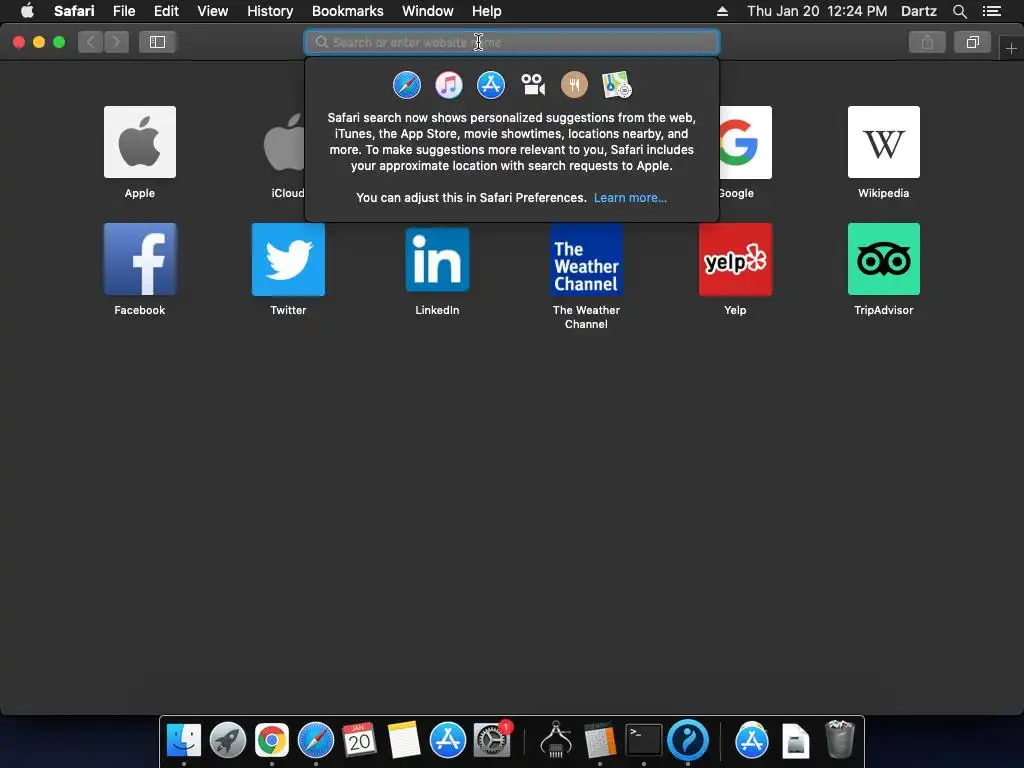This screenshot has width=1024, height=768.
Task: Click the restaurant fork and knife icon
Action: pyautogui.click(x=575, y=85)
